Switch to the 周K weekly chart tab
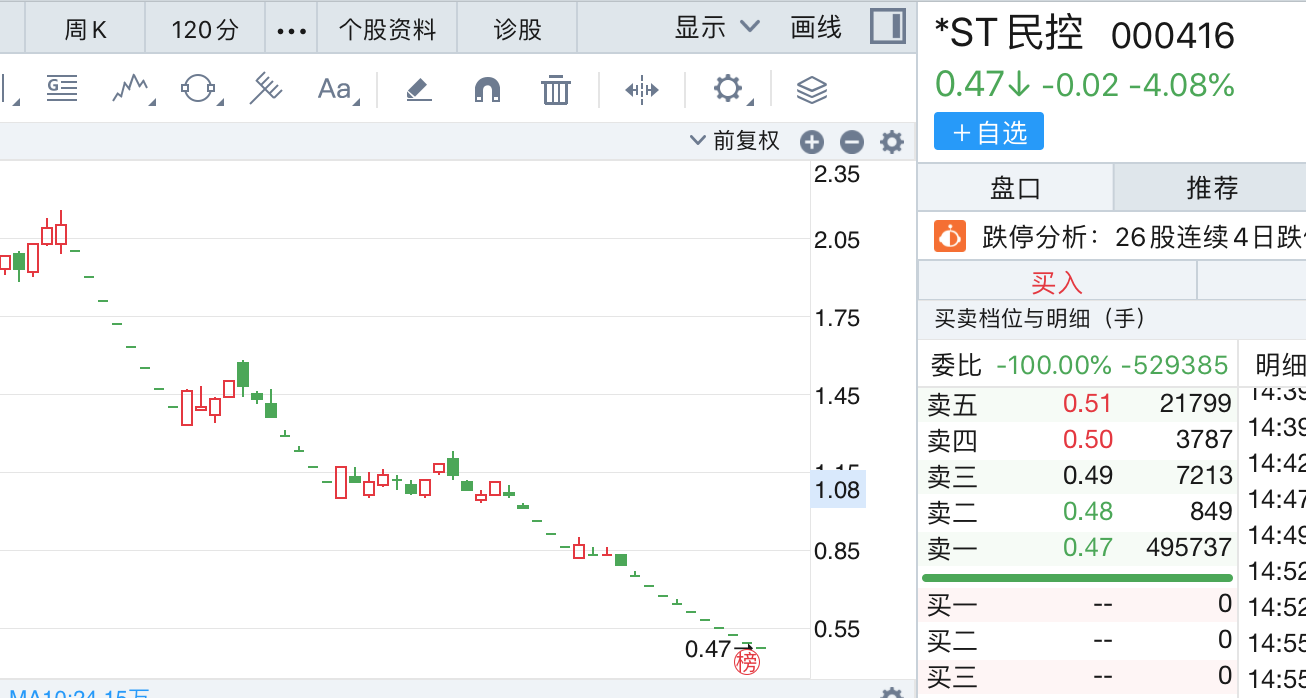 click(x=85, y=30)
